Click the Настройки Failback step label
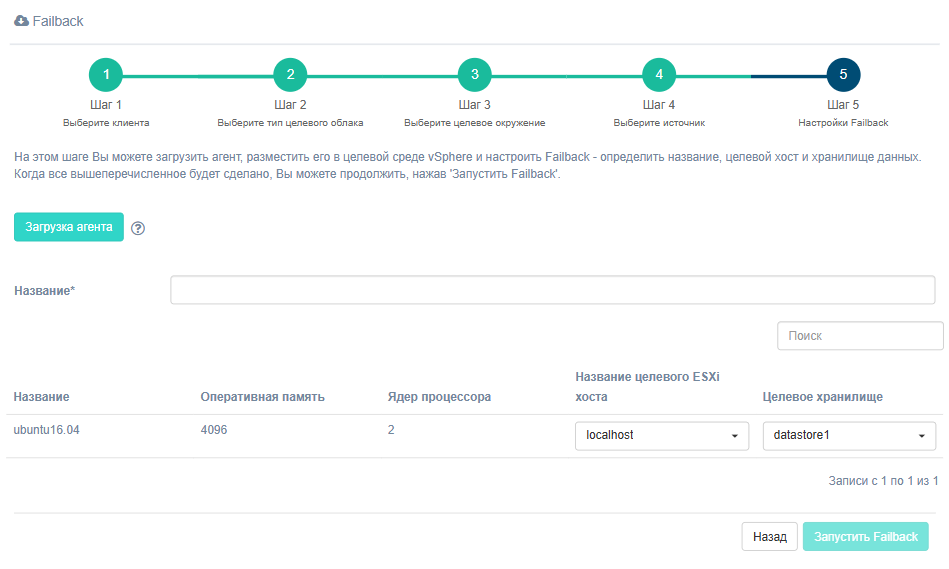This screenshot has height=569, width=949. (x=843, y=123)
